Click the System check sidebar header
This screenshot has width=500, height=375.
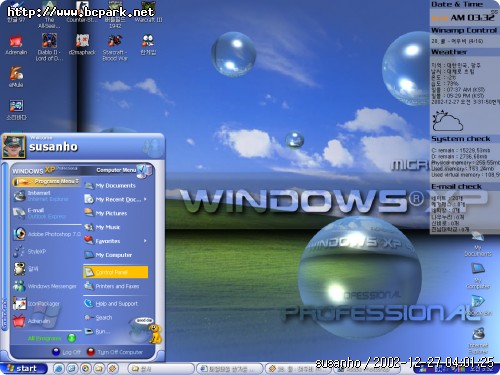461,139
